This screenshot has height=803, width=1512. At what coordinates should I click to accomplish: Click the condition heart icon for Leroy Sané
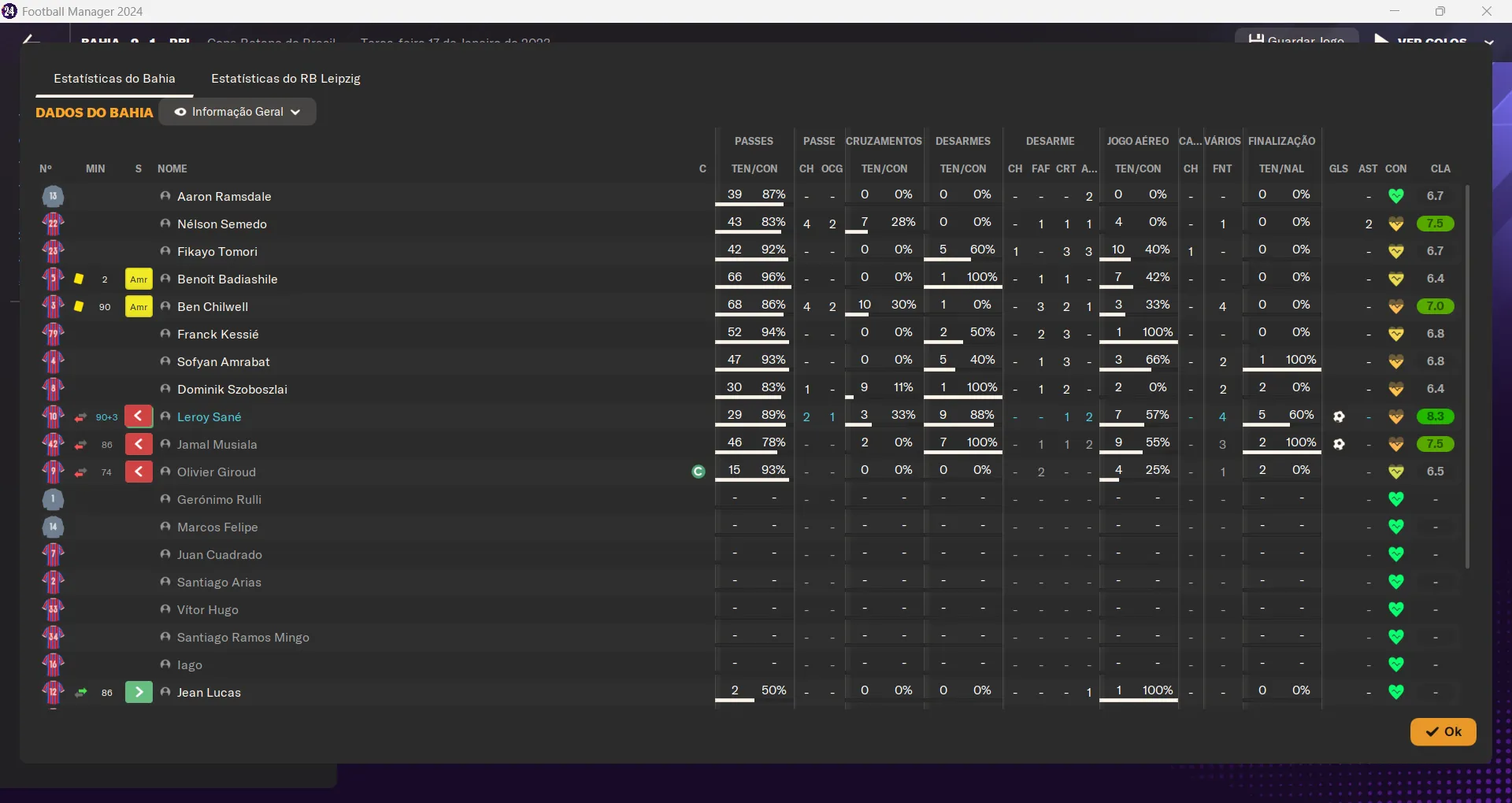1396,416
